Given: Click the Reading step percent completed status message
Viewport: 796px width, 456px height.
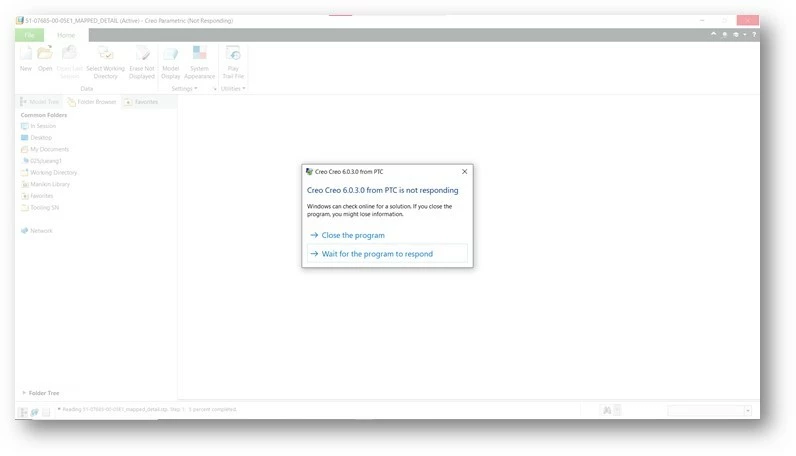Looking at the screenshot, I should (149, 409).
